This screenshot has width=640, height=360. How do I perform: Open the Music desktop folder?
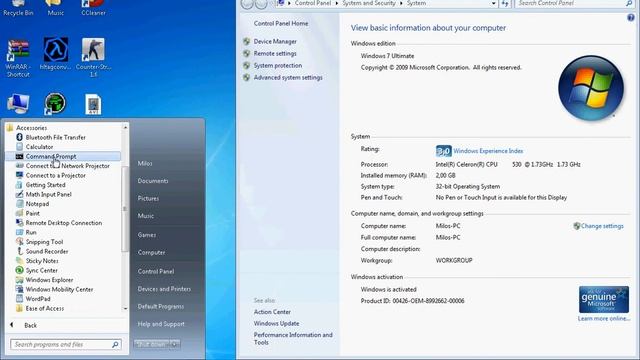(56, 7)
